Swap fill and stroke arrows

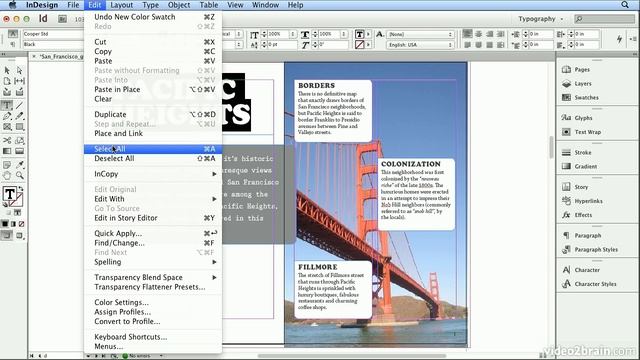(21, 189)
